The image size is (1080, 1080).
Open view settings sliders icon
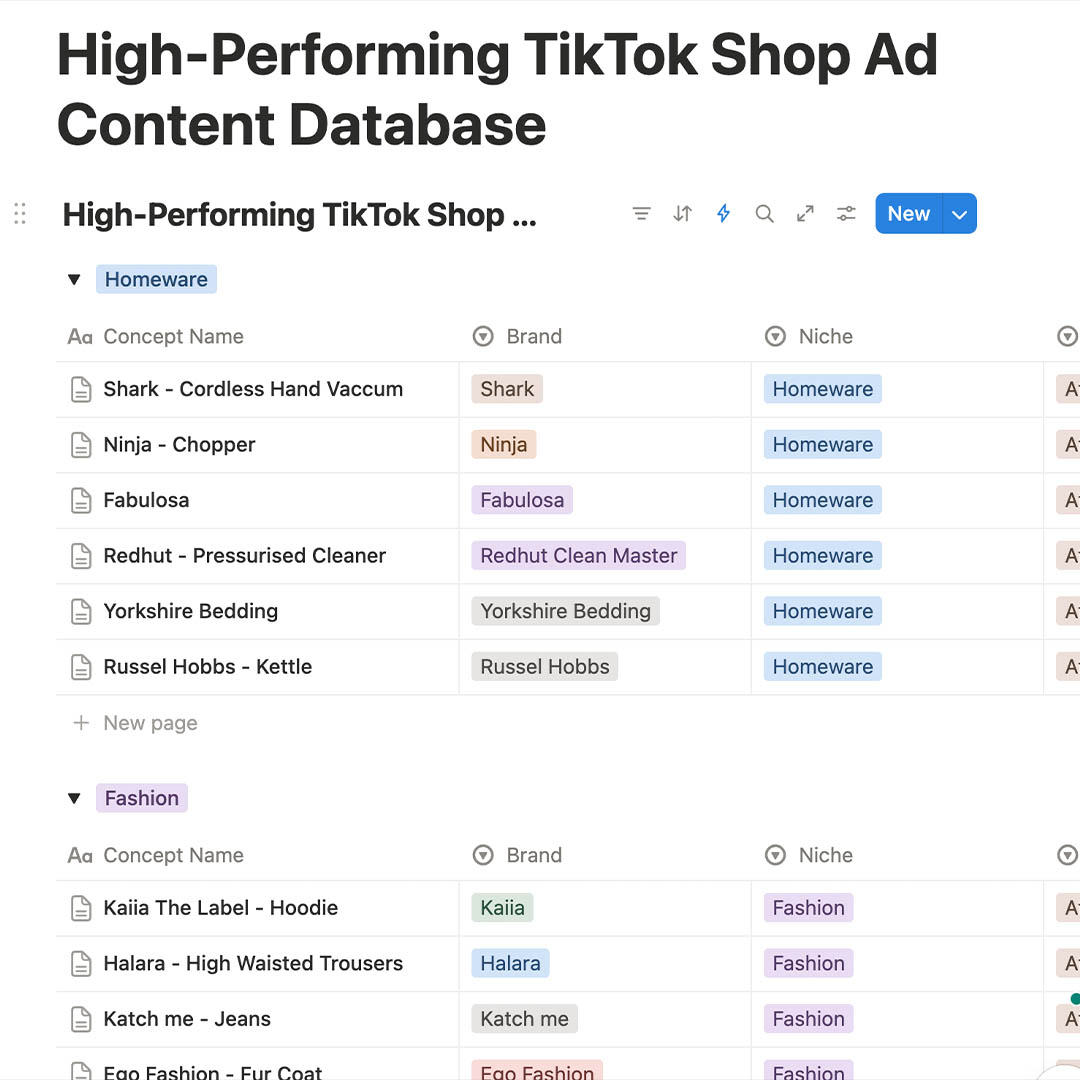(846, 214)
